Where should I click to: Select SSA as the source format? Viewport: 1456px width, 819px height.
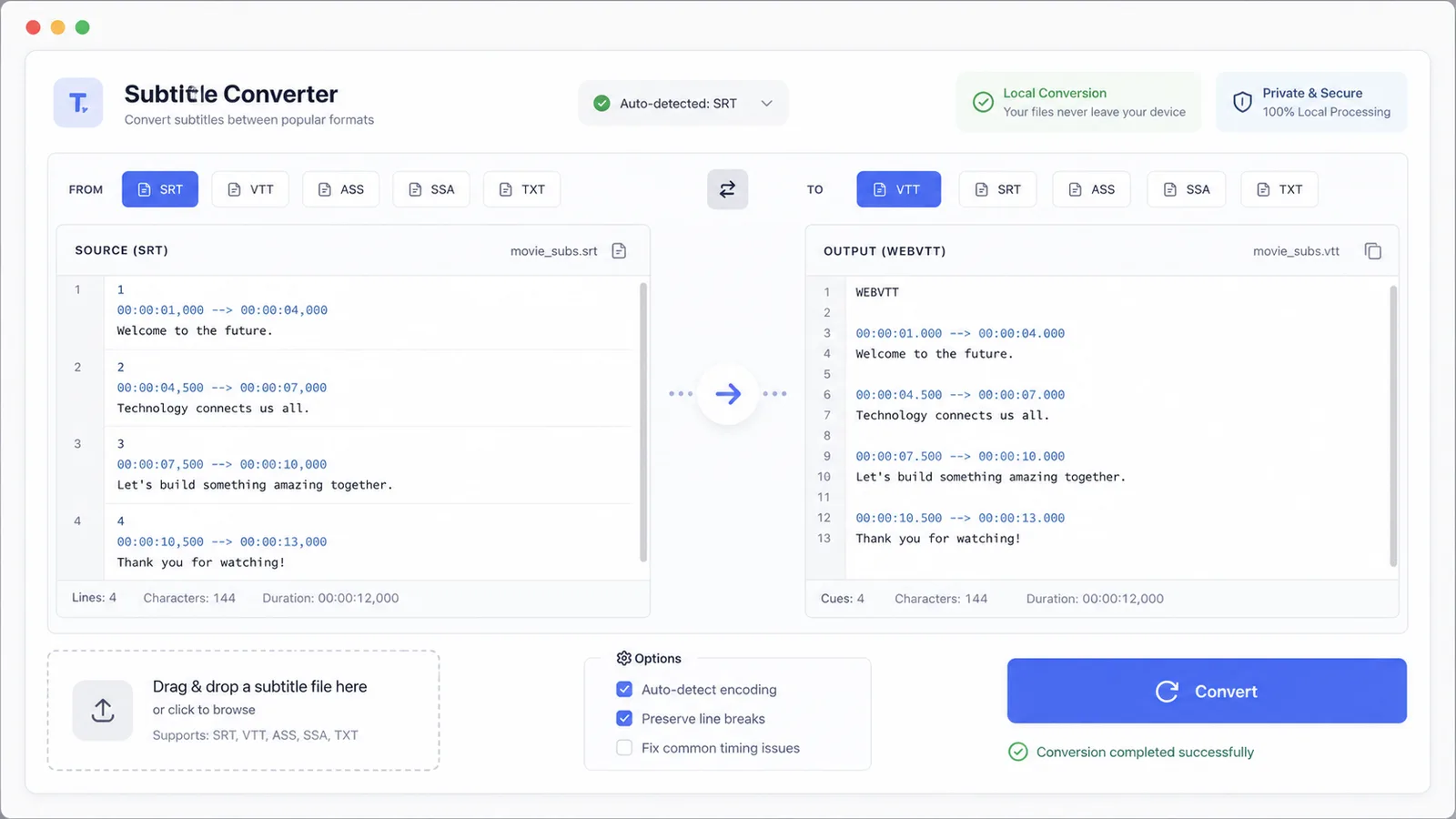point(431,189)
